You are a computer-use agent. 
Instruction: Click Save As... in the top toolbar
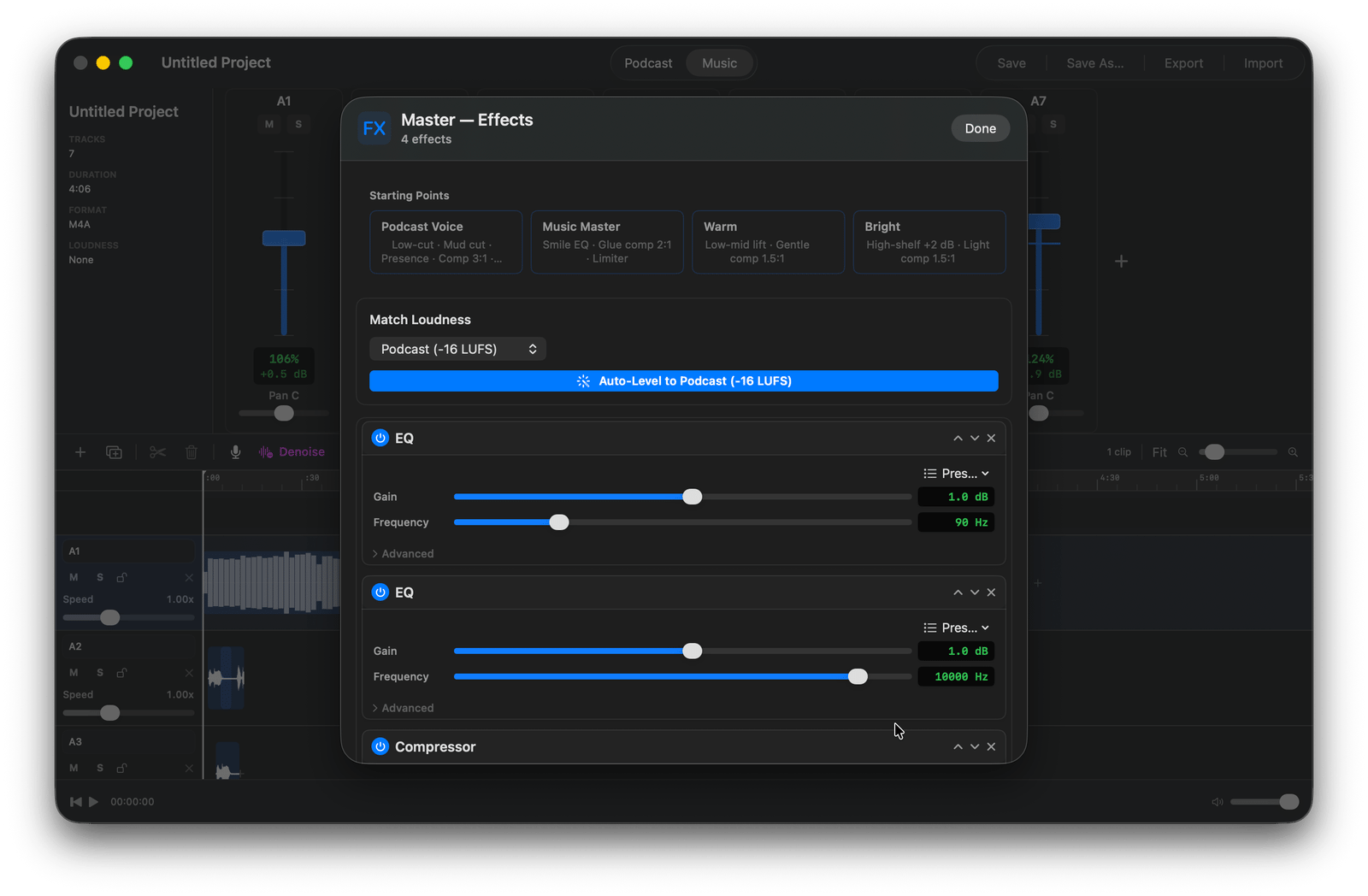click(1095, 63)
